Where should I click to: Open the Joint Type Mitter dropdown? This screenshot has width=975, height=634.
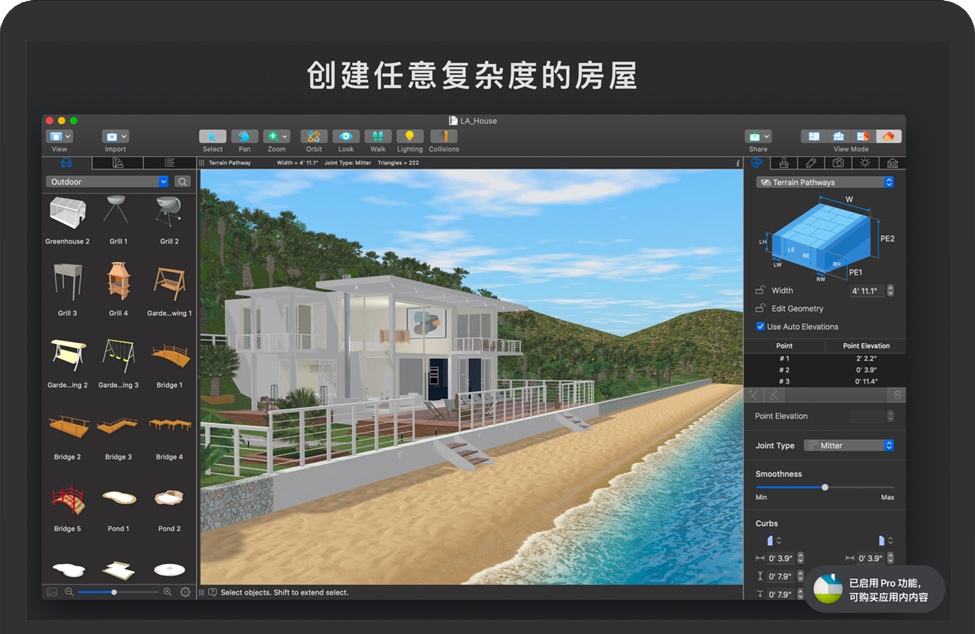[x=849, y=446]
